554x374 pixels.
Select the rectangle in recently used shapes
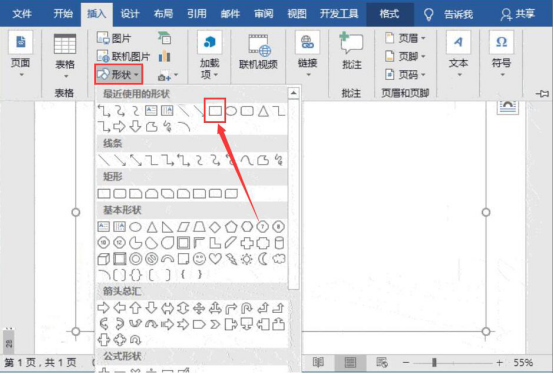tap(215, 111)
